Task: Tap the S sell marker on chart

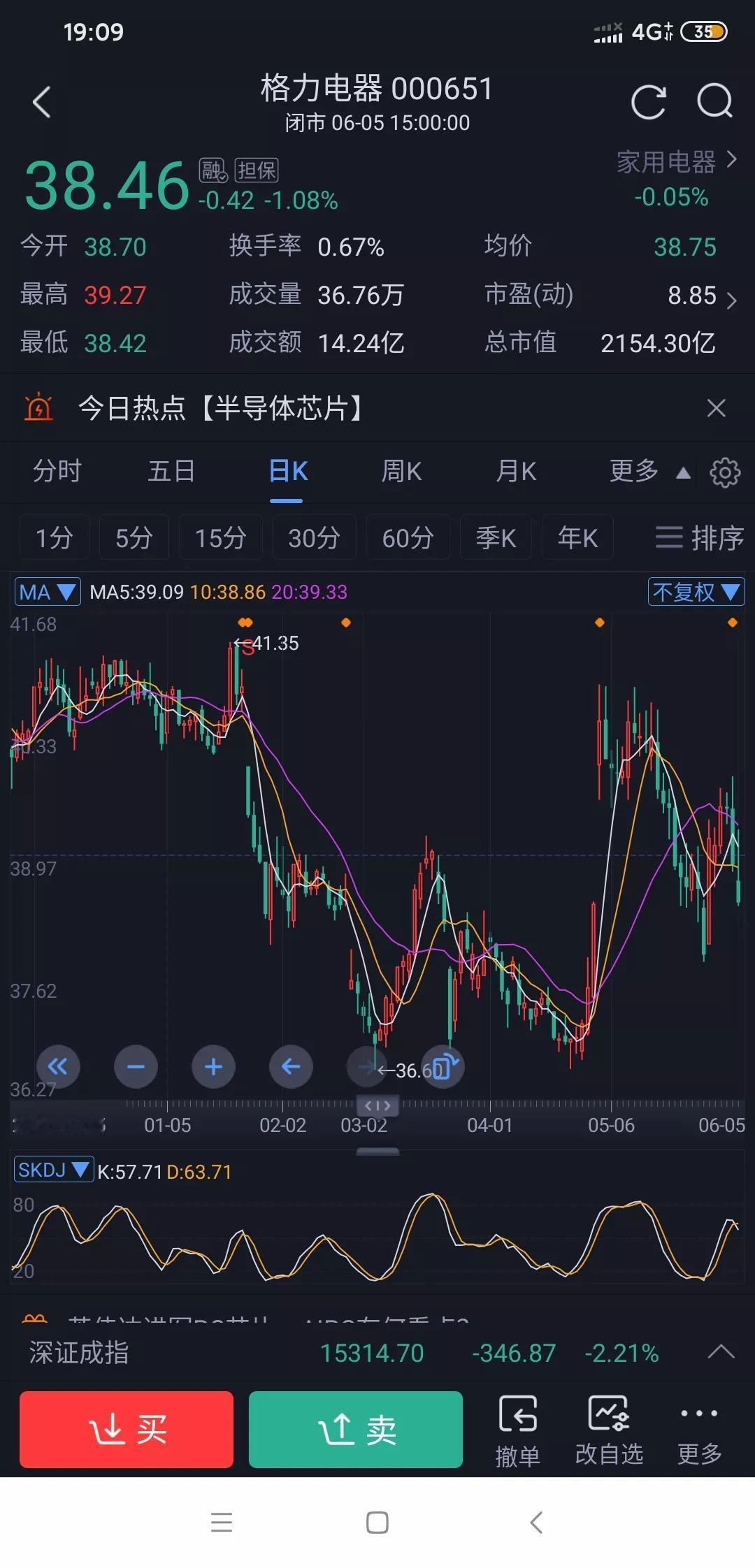Action: [x=248, y=648]
